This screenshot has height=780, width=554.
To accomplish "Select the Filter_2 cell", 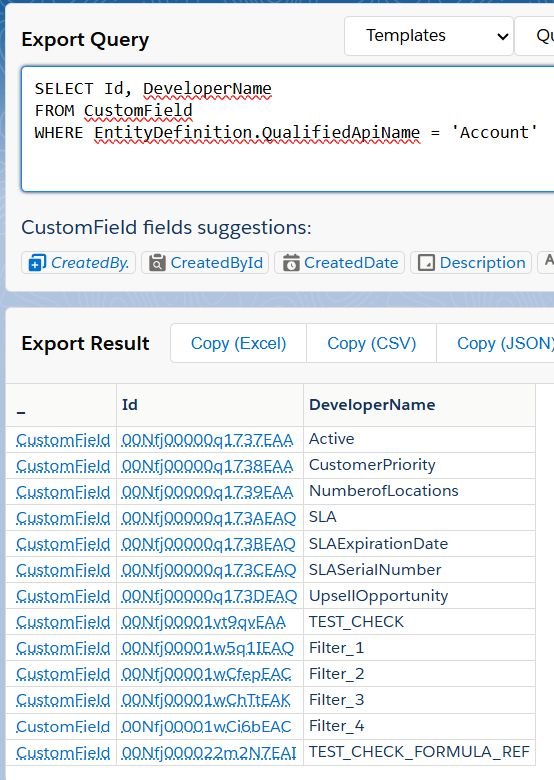I will pyautogui.click(x=419, y=673).
